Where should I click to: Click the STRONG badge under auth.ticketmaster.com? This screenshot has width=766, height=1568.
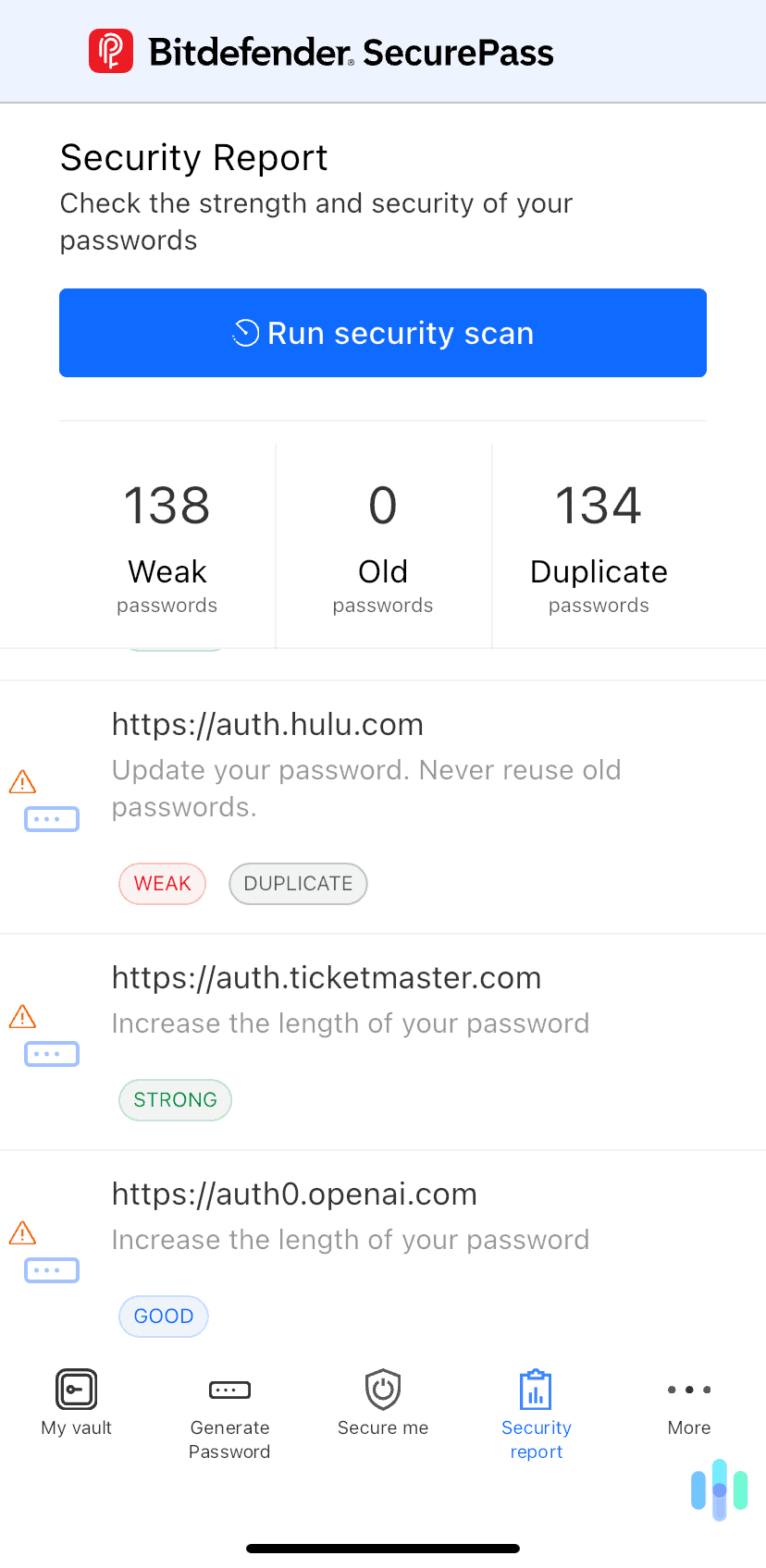pyautogui.click(x=175, y=1099)
